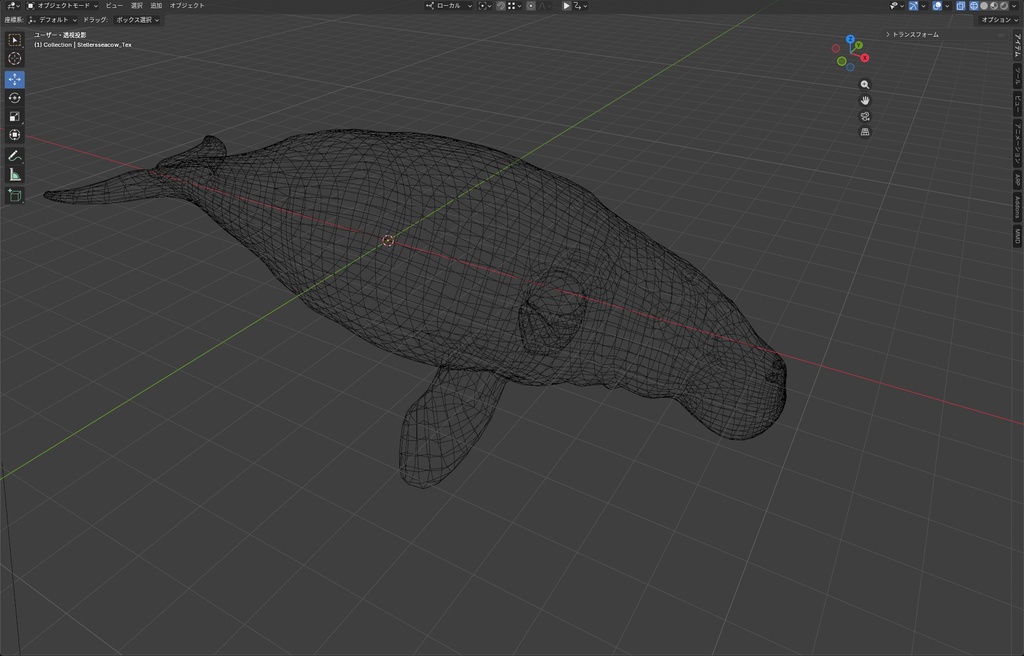Click the Y axis on the navigation gizmo
This screenshot has width=1024, height=656.
click(x=858, y=45)
